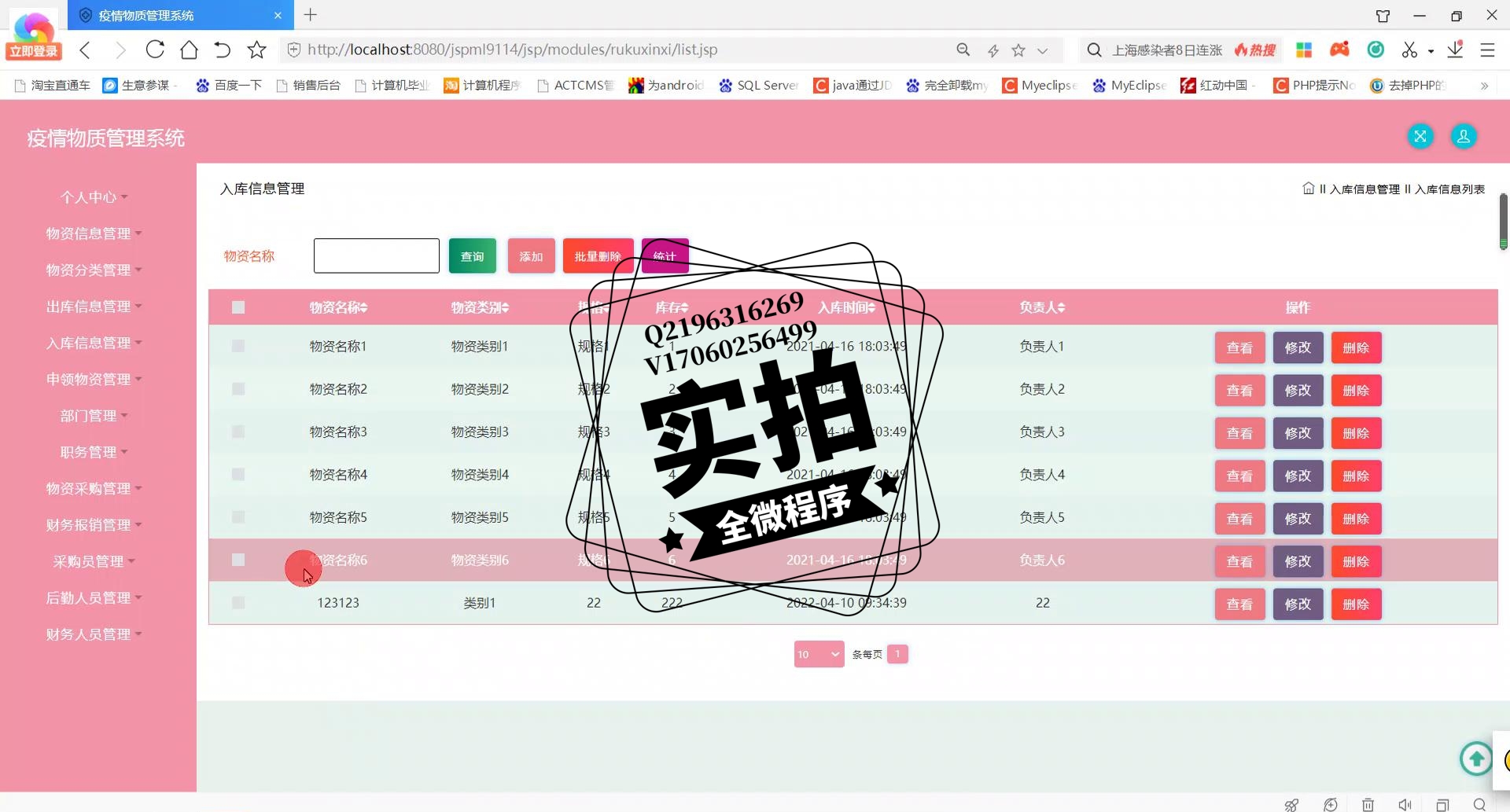Open the 财务人员管理 sidebar menu
The height and width of the screenshot is (812, 1510).
pyautogui.click(x=94, y=634)
